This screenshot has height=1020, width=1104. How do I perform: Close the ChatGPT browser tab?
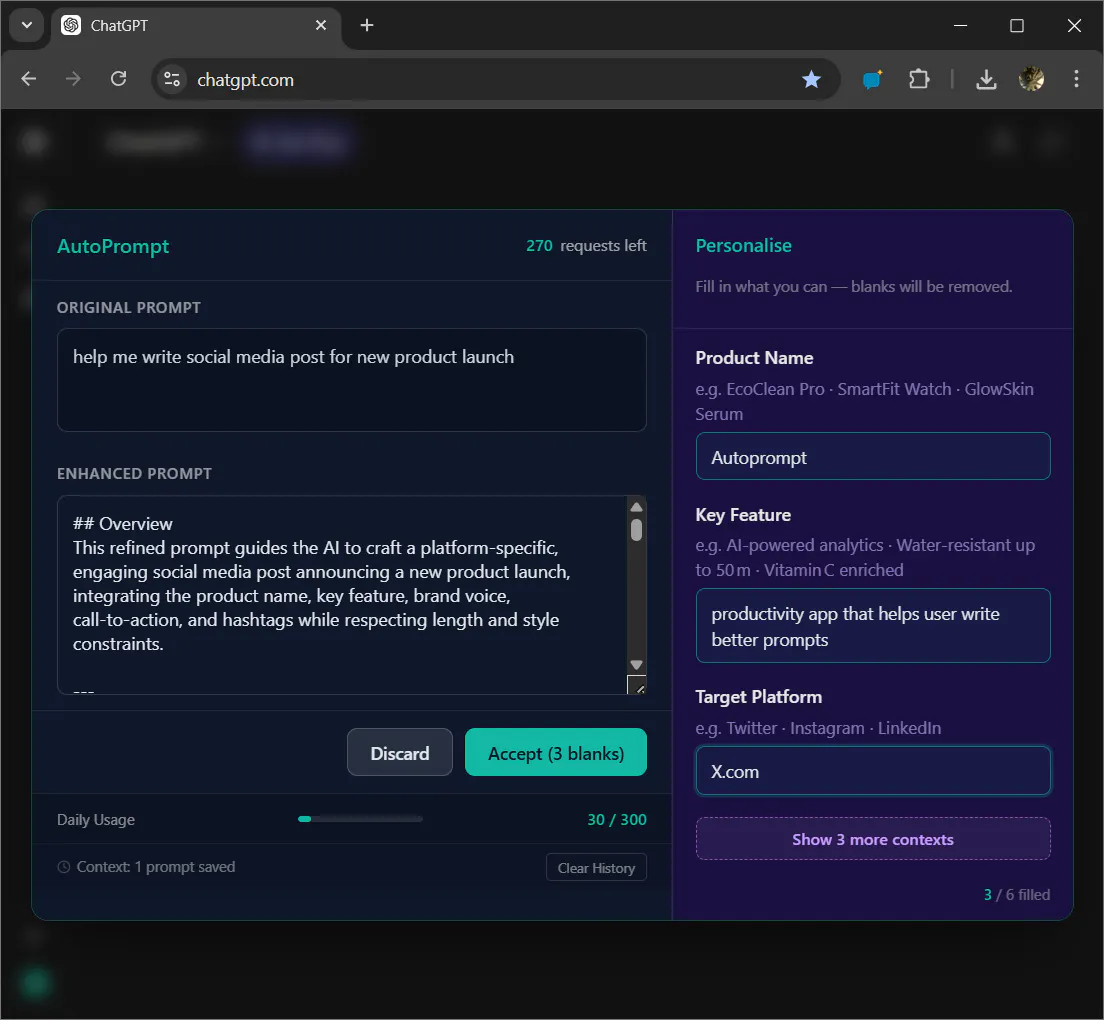tap(320, 25)
